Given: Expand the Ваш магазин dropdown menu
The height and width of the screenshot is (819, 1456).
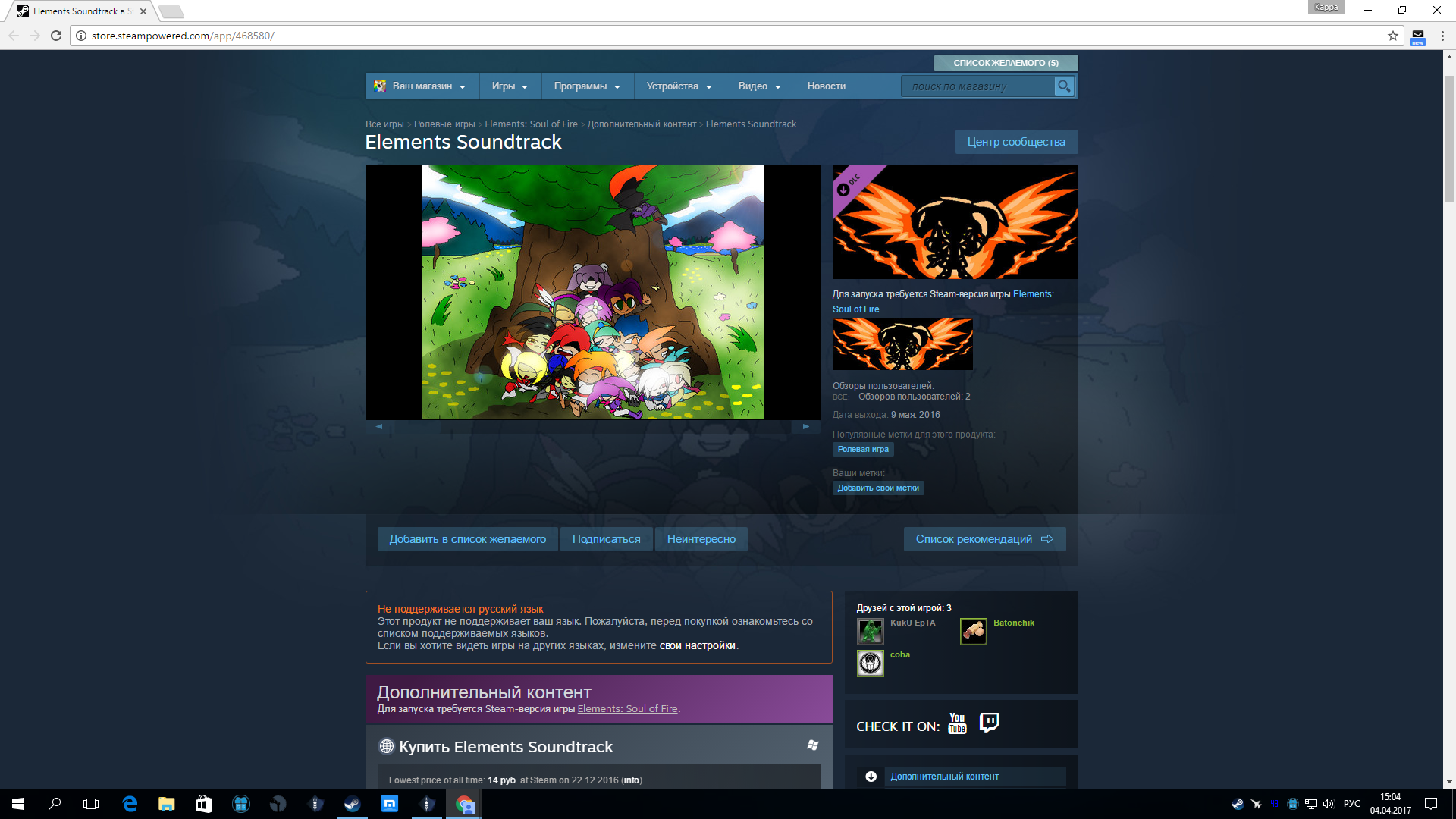Looking at the screenshot, I should tap(421, 86).
